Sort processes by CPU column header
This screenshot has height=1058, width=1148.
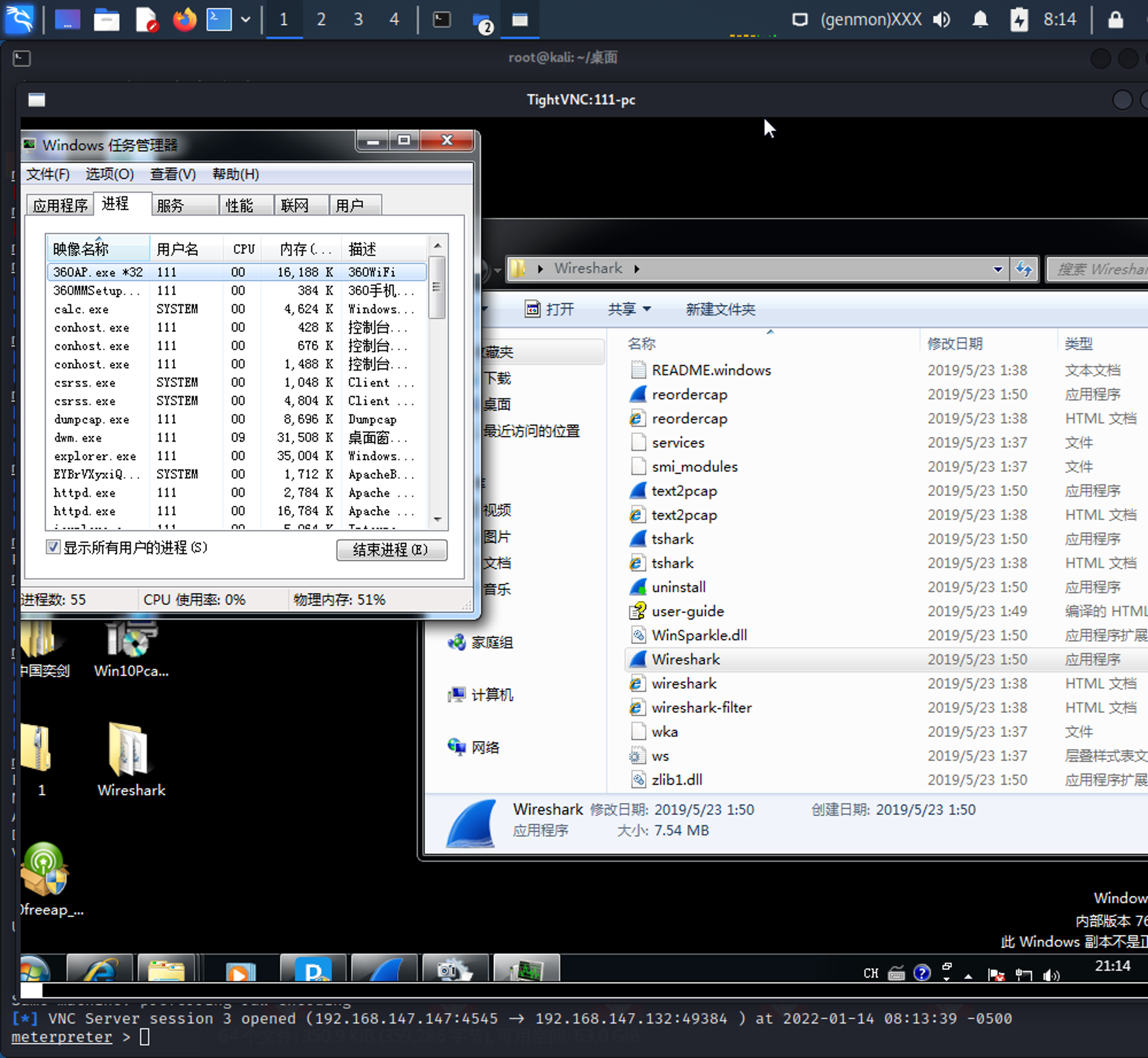point(243,249)
